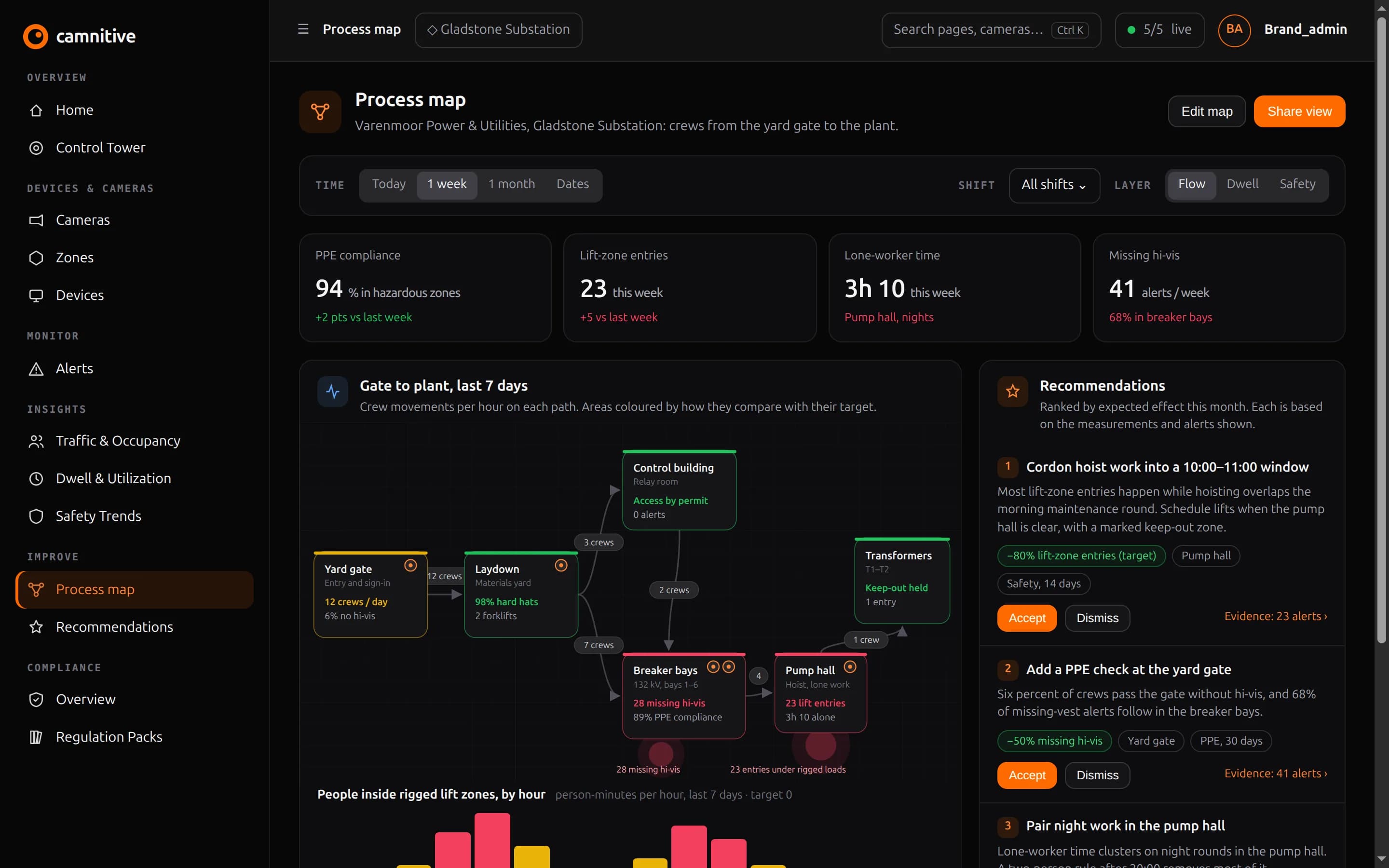1389x868 pixels.
Task: Click the Edit map button
Action: [x=1207, y=111]
